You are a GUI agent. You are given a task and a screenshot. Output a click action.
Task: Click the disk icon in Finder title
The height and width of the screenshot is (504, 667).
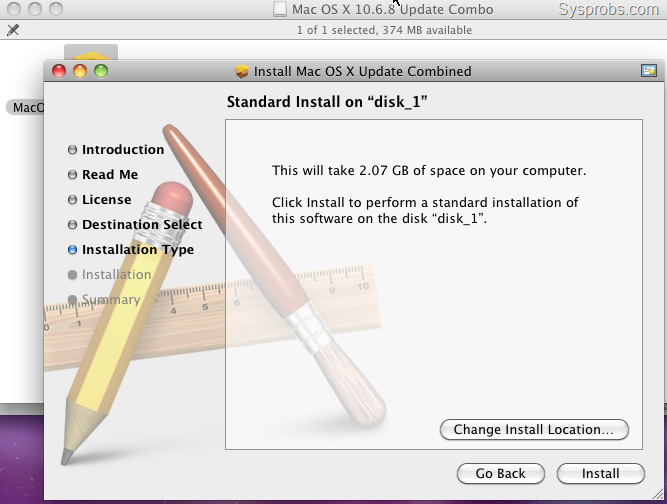[x=279, y=9]
